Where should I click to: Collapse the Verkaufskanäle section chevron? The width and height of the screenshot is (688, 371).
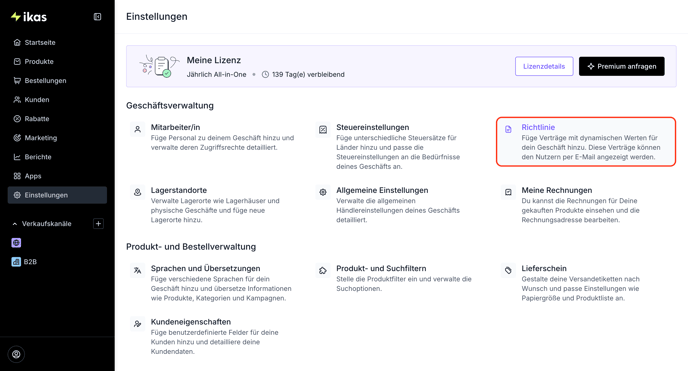pos(15,224)
